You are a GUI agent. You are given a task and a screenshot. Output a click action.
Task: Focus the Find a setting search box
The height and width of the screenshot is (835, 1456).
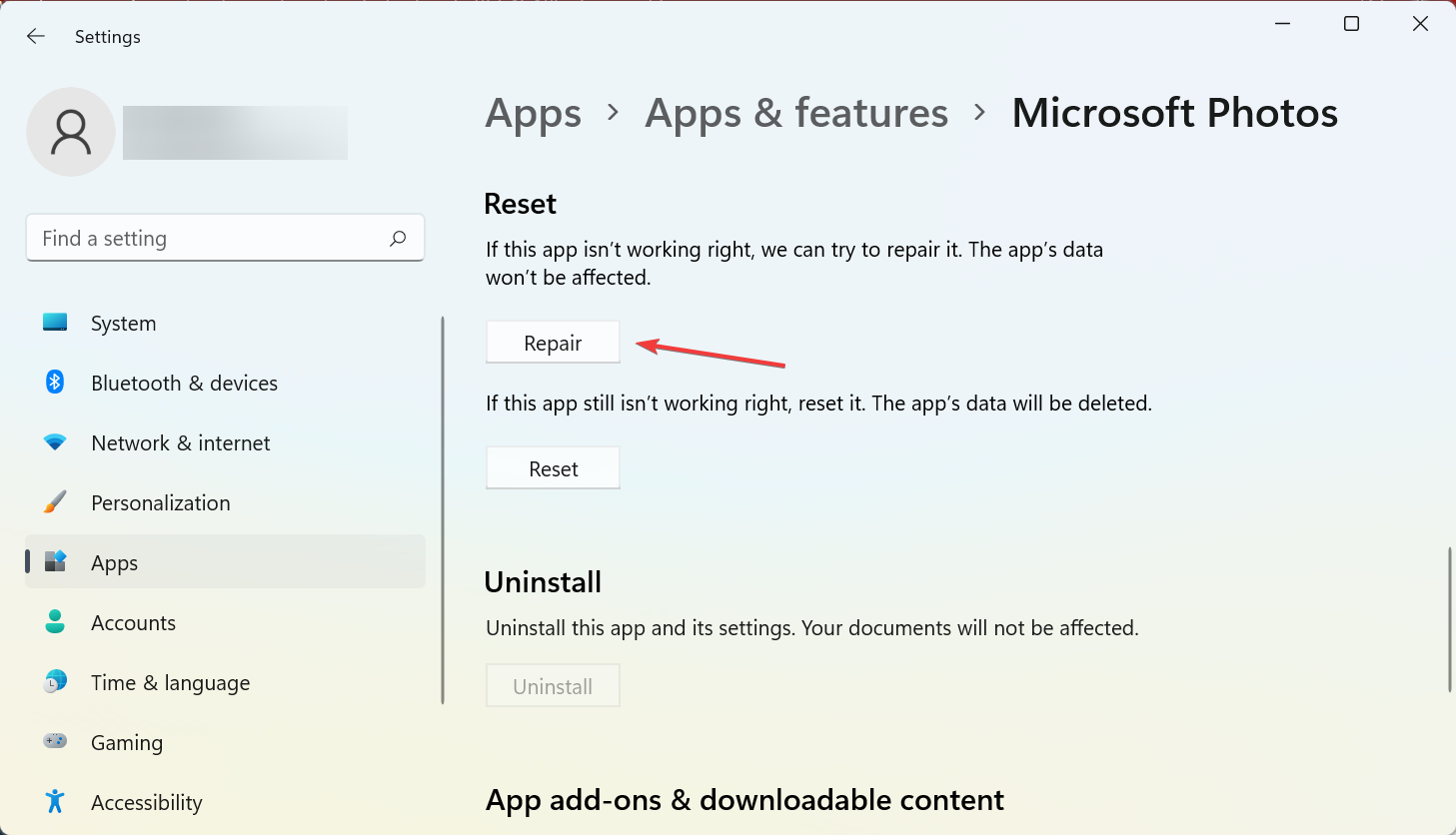pyautogui.click(x=210, y=239)
